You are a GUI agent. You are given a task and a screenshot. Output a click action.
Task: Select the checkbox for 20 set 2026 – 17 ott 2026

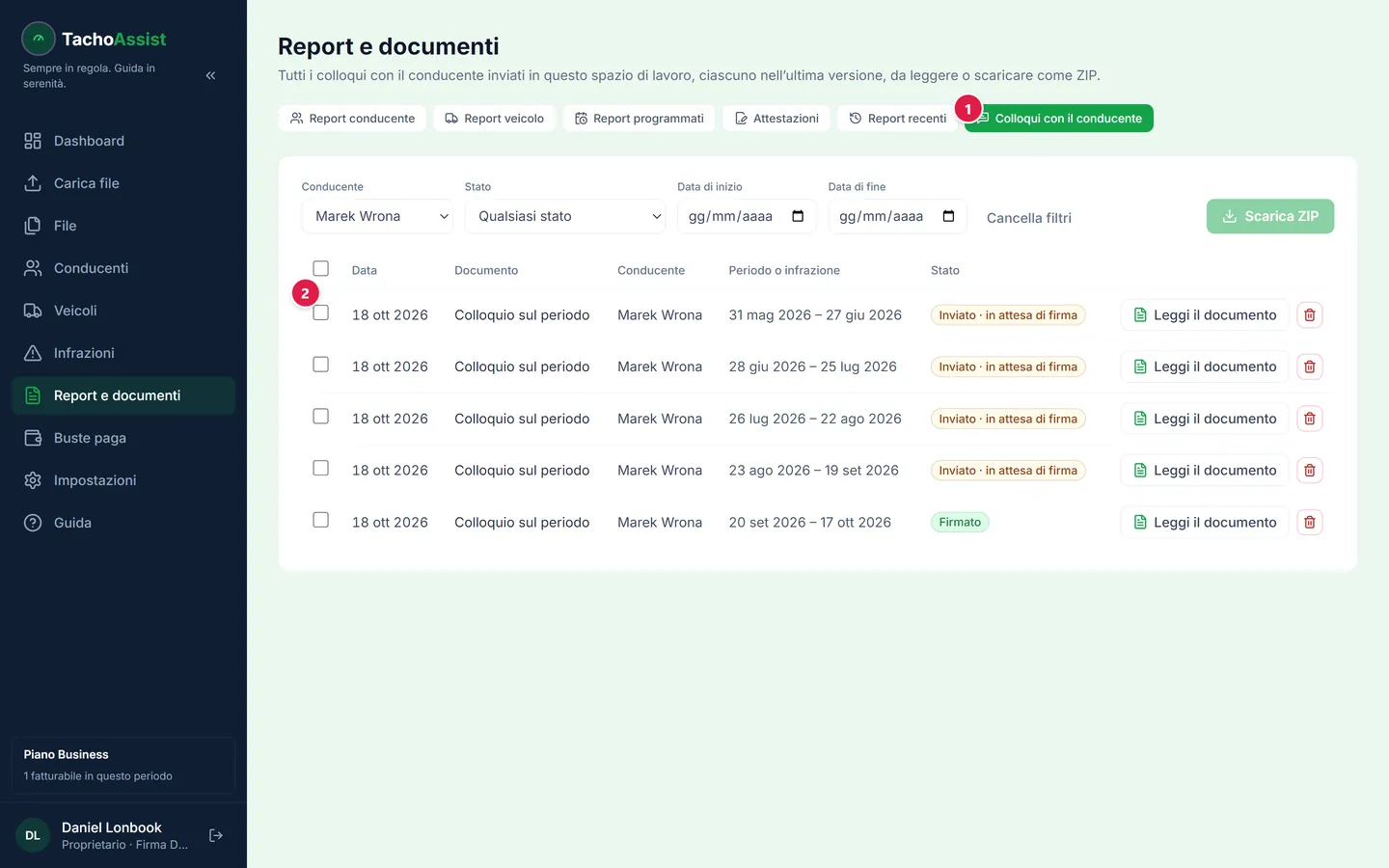[321, 520]
